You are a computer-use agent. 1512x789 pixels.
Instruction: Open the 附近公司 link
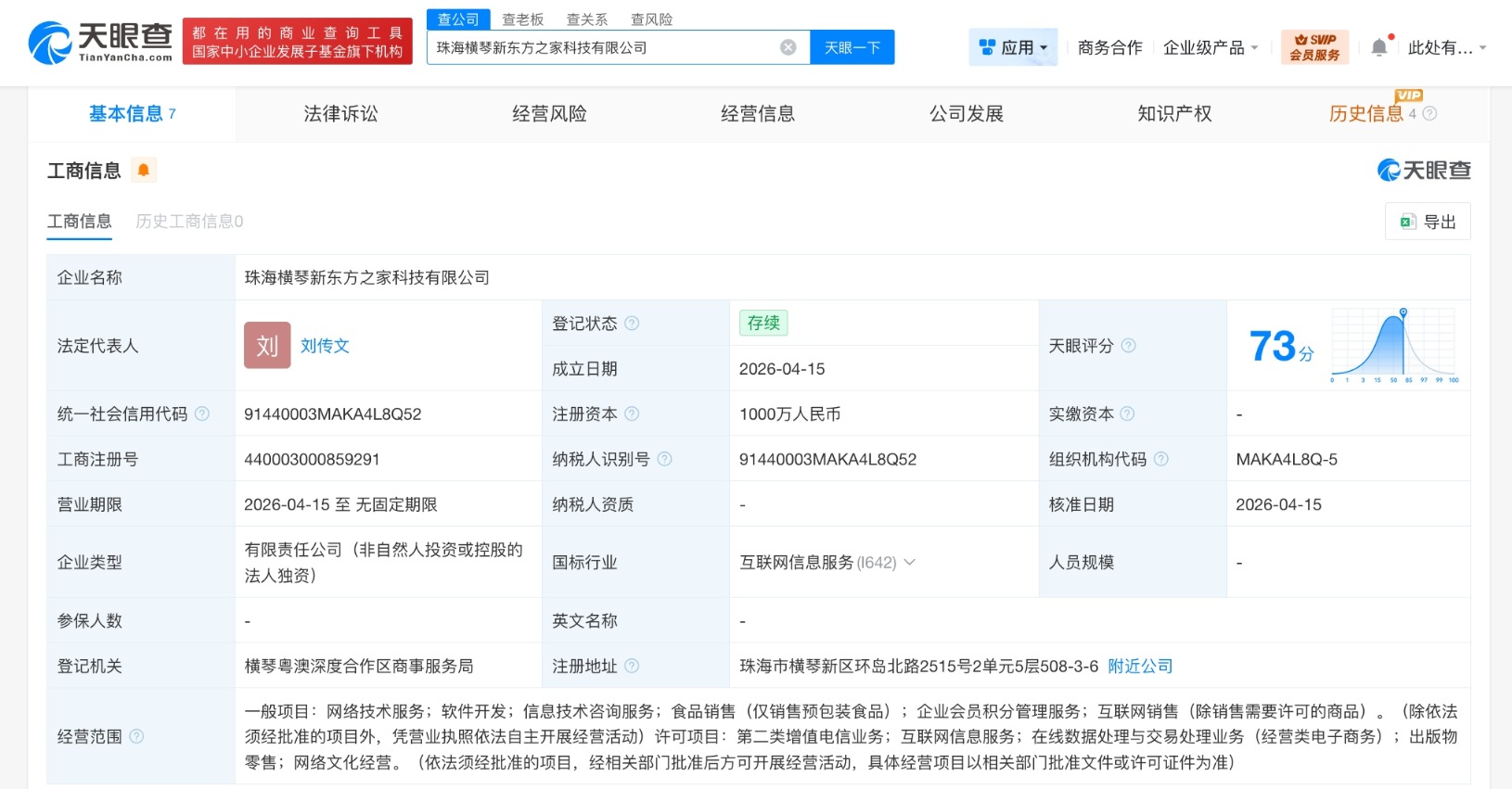coord(1140,666)
